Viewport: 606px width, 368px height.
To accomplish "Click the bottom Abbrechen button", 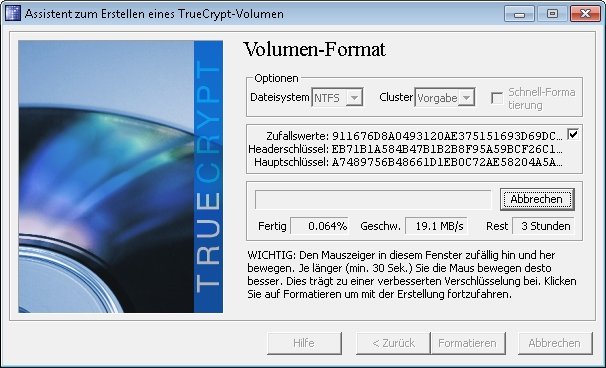I will 555,343.
